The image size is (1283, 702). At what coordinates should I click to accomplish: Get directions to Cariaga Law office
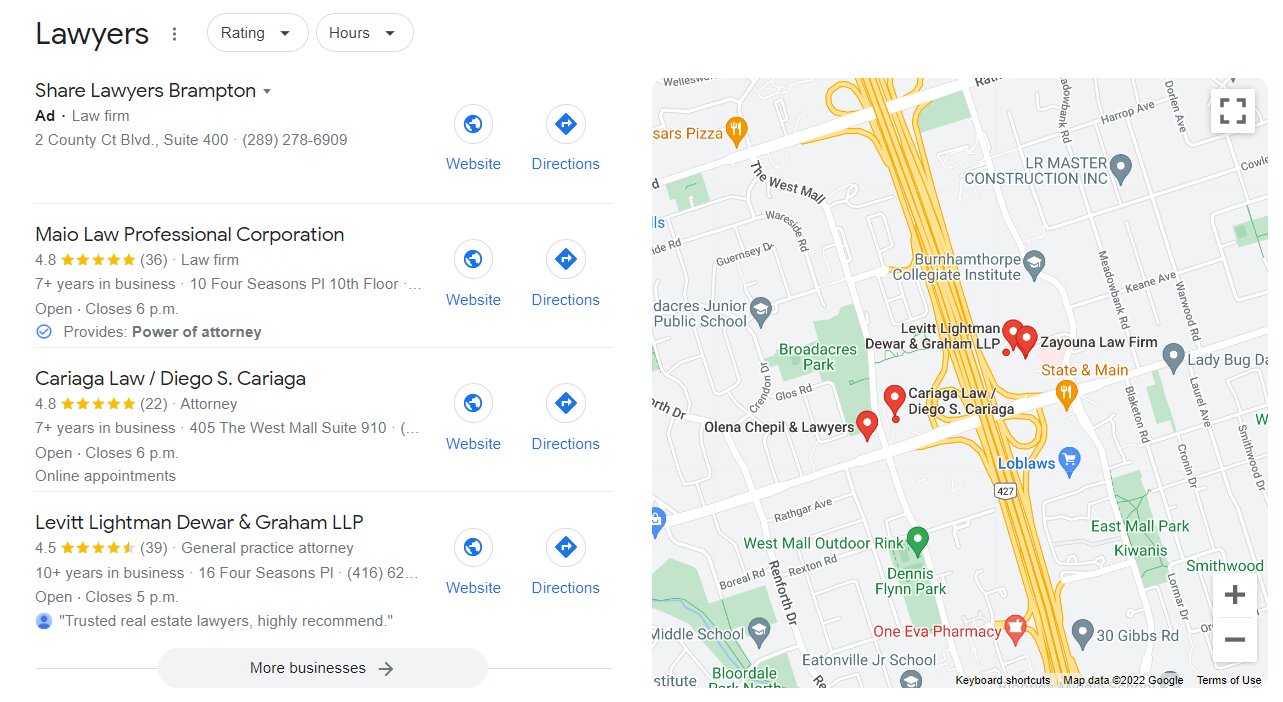tap(565, 404)
